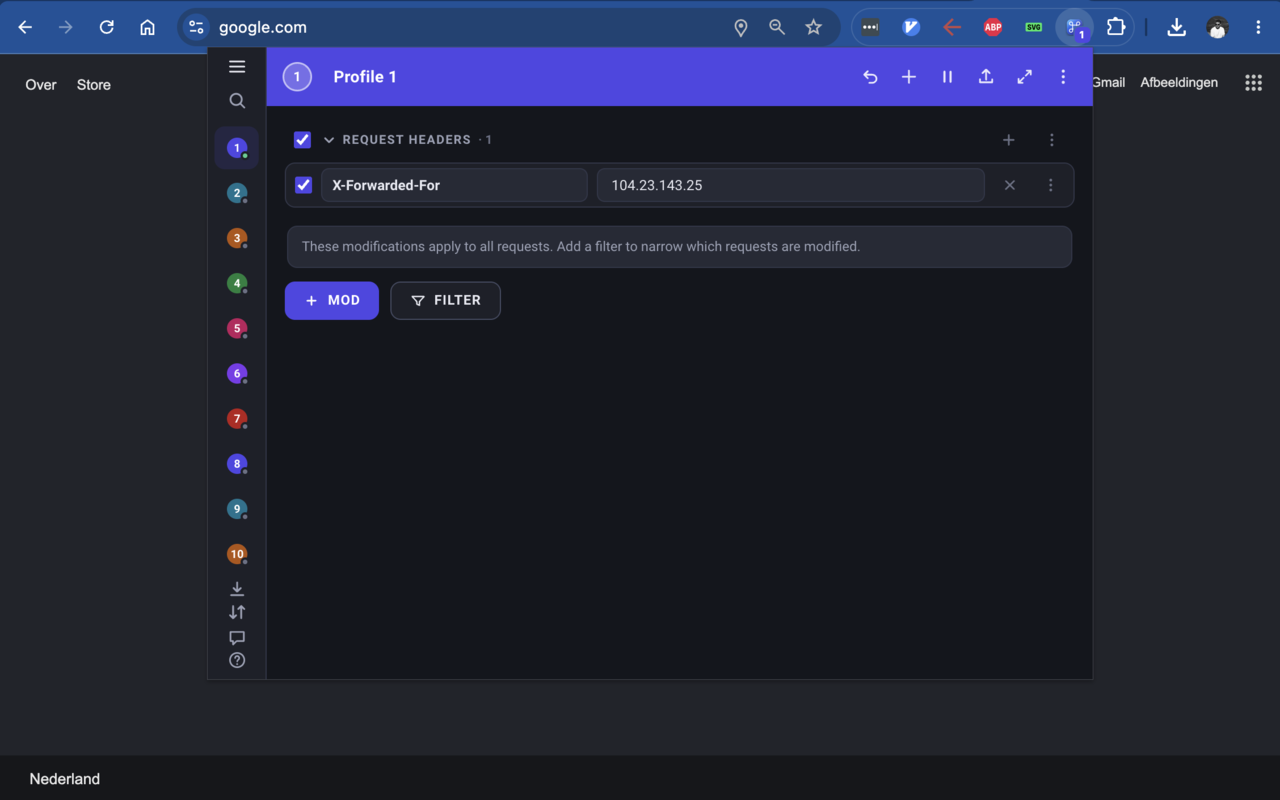Image resolution: width=1280 pixels, height=800 pixels.
Task: Open the help question mark icon
Action: (x=237, y=660)
